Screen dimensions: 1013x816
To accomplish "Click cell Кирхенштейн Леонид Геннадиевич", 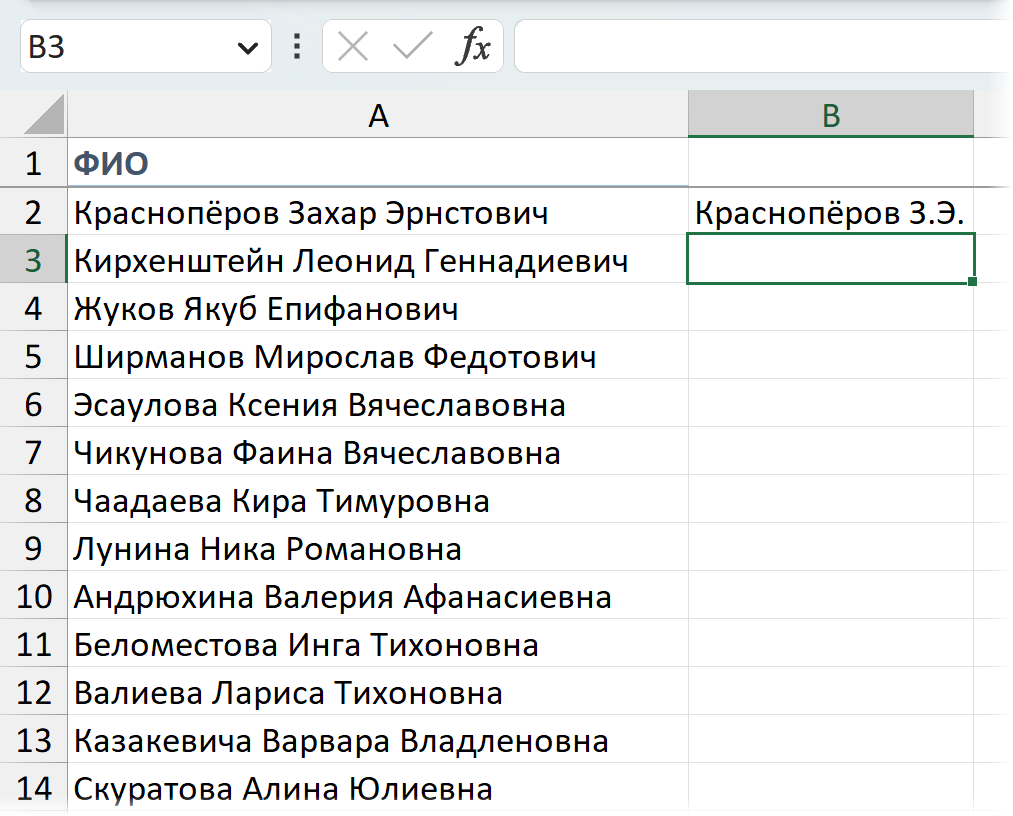I will pyautogui.click(x=378, y=260).
